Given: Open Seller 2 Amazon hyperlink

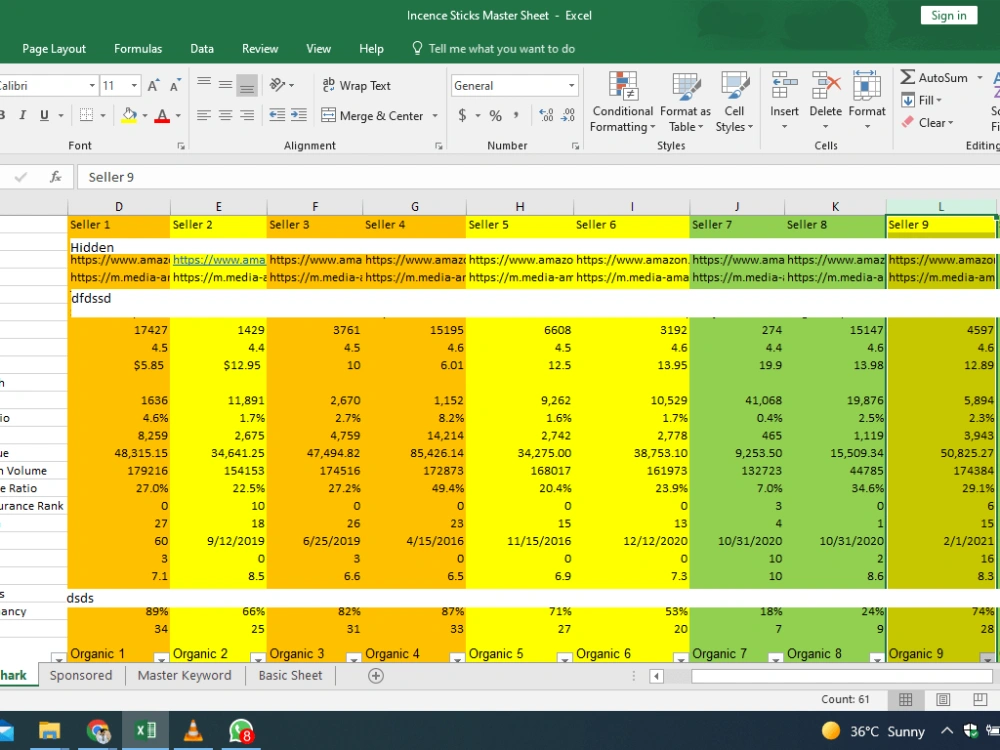Looking at the screenshot, I should (219, 260).
